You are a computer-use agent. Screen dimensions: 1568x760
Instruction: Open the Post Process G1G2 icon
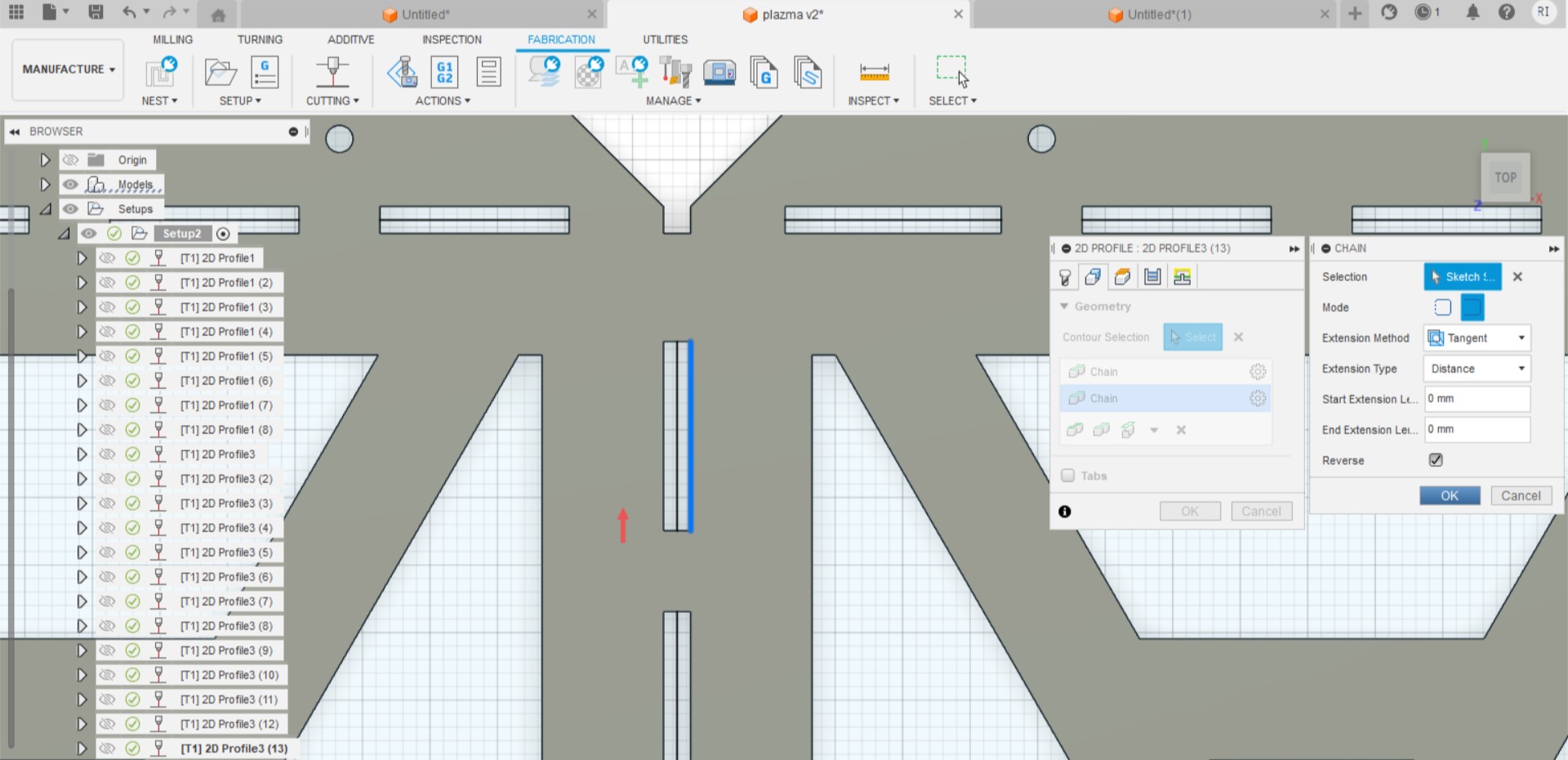pos(443,72)
